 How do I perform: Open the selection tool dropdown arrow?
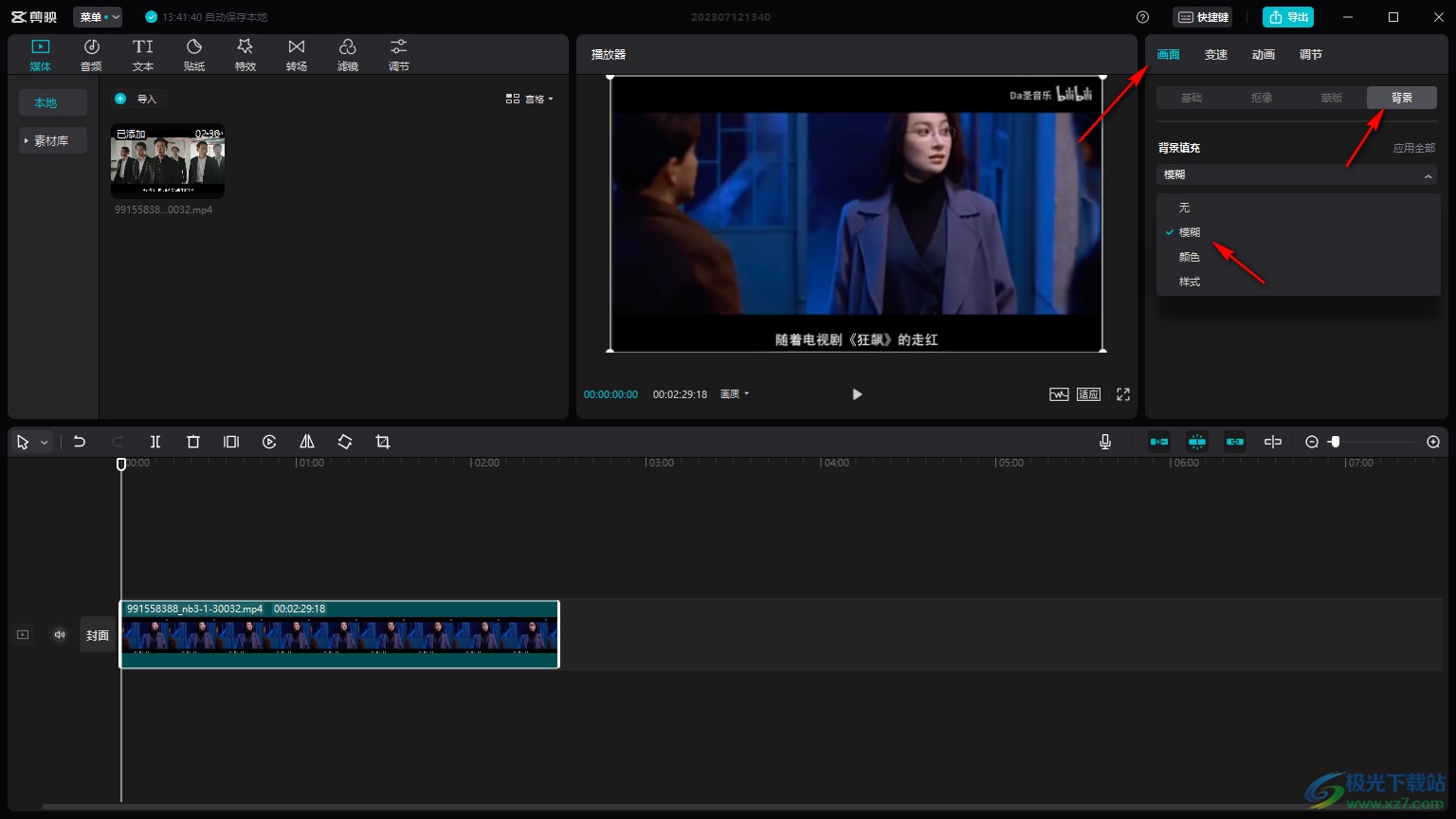click(x=44, y=443)
